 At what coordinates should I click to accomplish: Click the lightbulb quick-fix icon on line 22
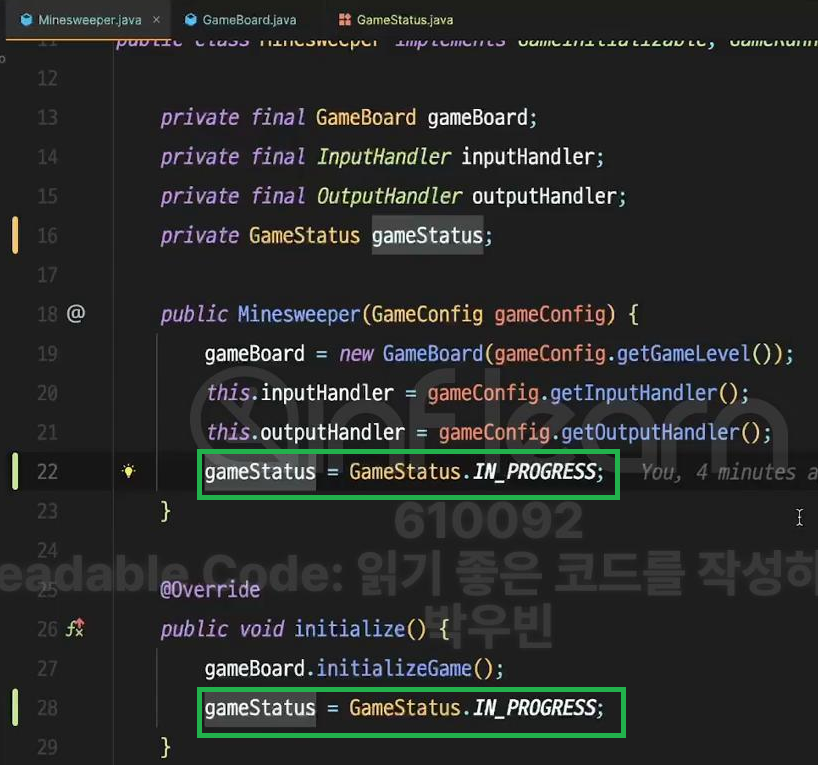[128, 471]
